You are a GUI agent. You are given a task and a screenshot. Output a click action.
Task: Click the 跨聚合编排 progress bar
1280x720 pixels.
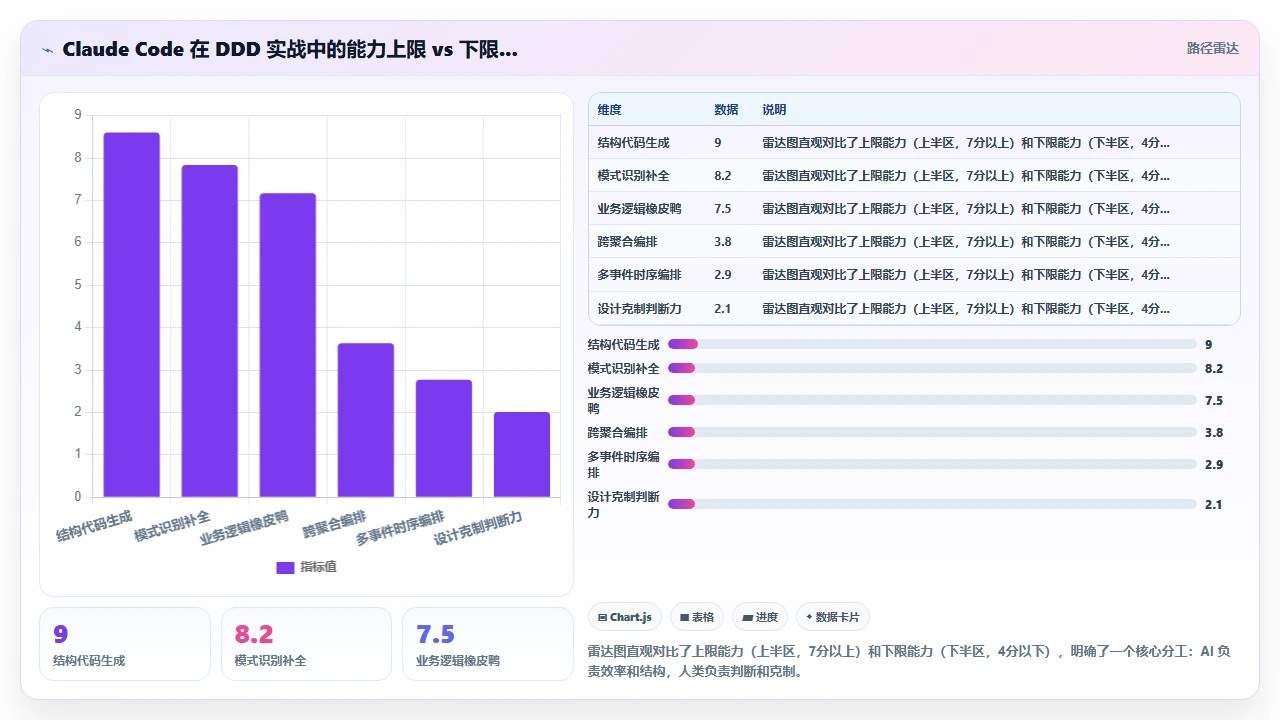pyautogui.click(x=932, y=432)
